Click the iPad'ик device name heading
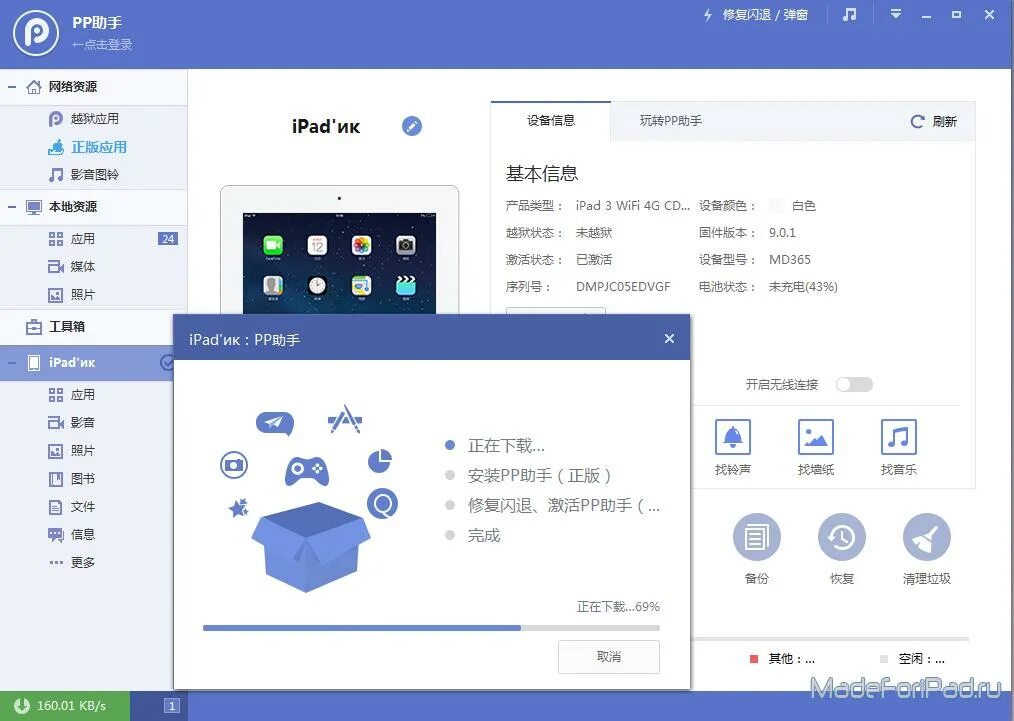The image size is (1014, 721). [326, 127]
